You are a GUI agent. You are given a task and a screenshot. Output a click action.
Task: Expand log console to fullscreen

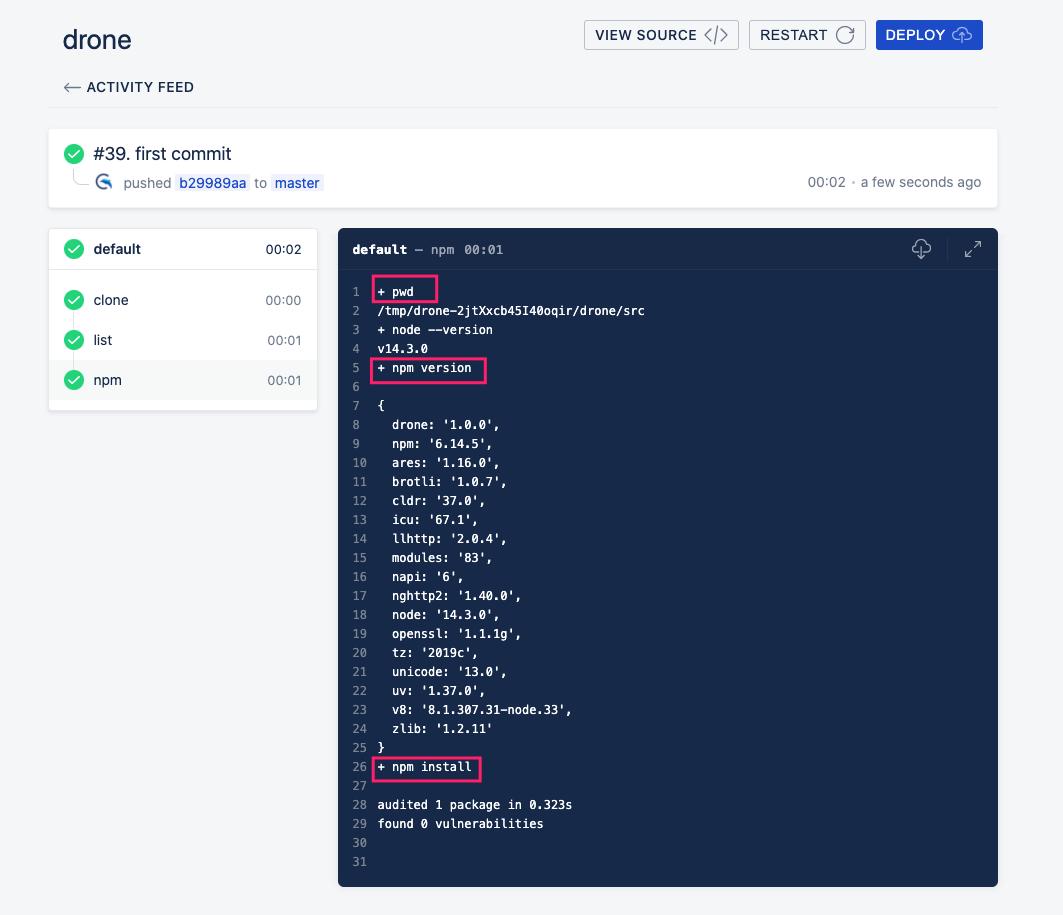tap(972, 249)
